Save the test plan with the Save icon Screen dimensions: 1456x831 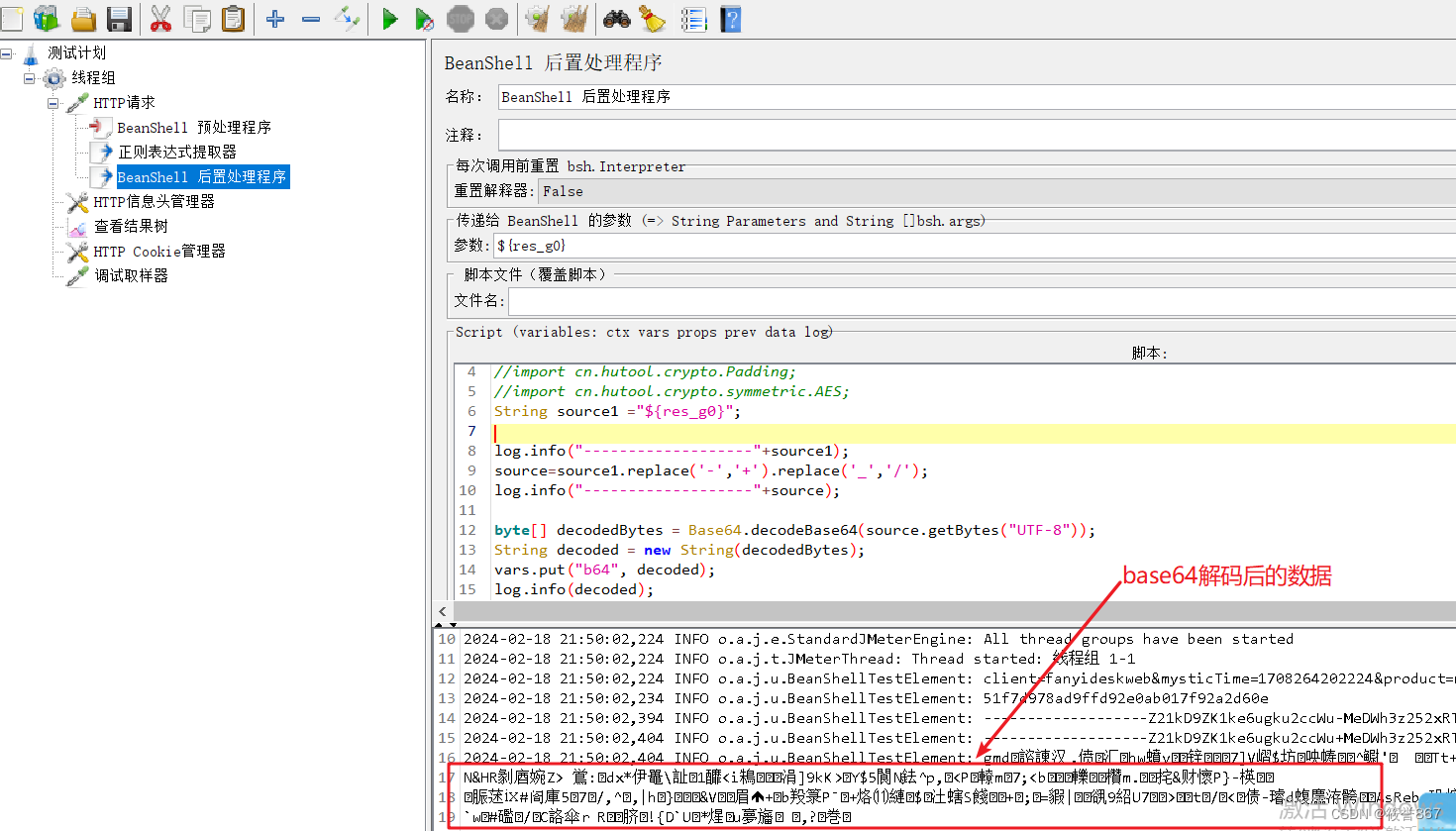click(120, 18)
